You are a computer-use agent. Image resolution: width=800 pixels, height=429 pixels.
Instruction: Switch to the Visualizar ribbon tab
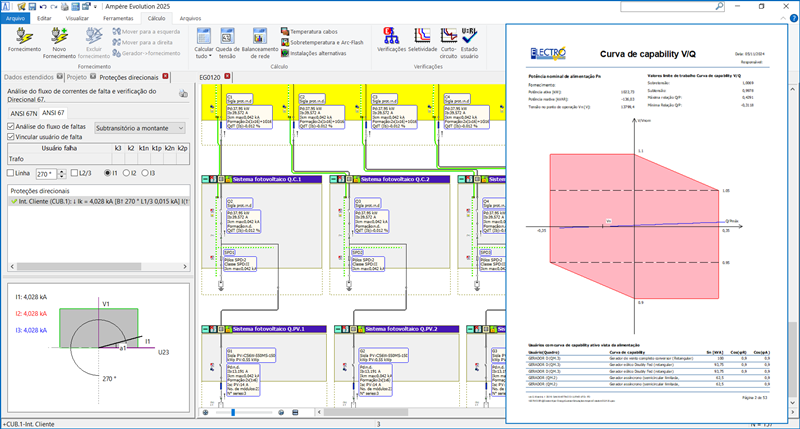click(x=77, y=18)
